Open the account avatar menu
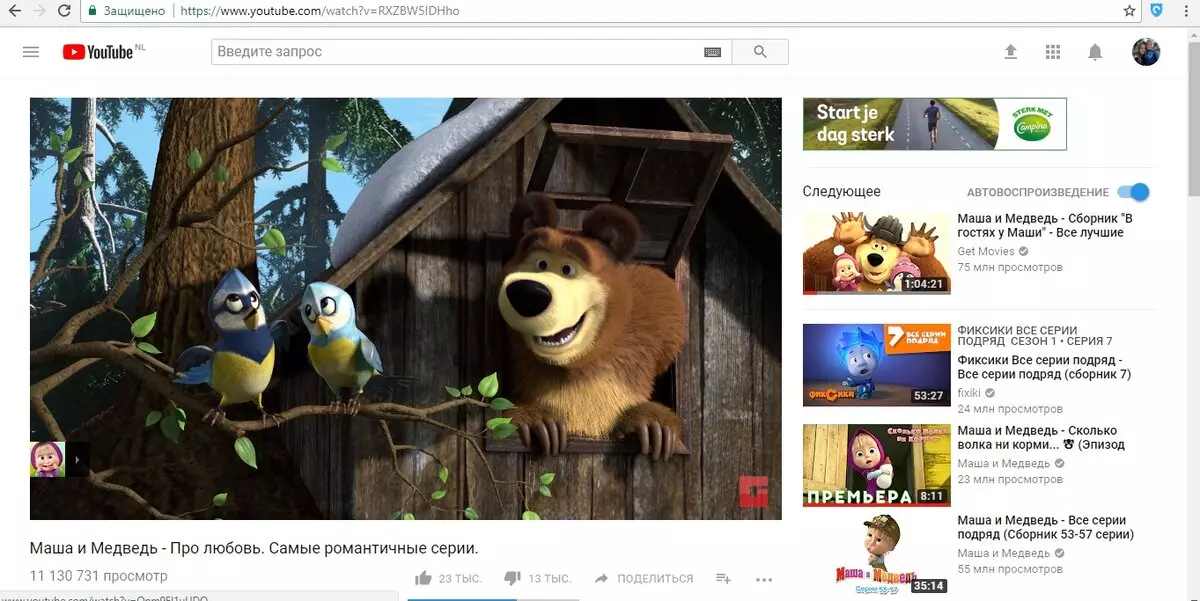Screen dimensions: 1200x601 click(1146, 52)
